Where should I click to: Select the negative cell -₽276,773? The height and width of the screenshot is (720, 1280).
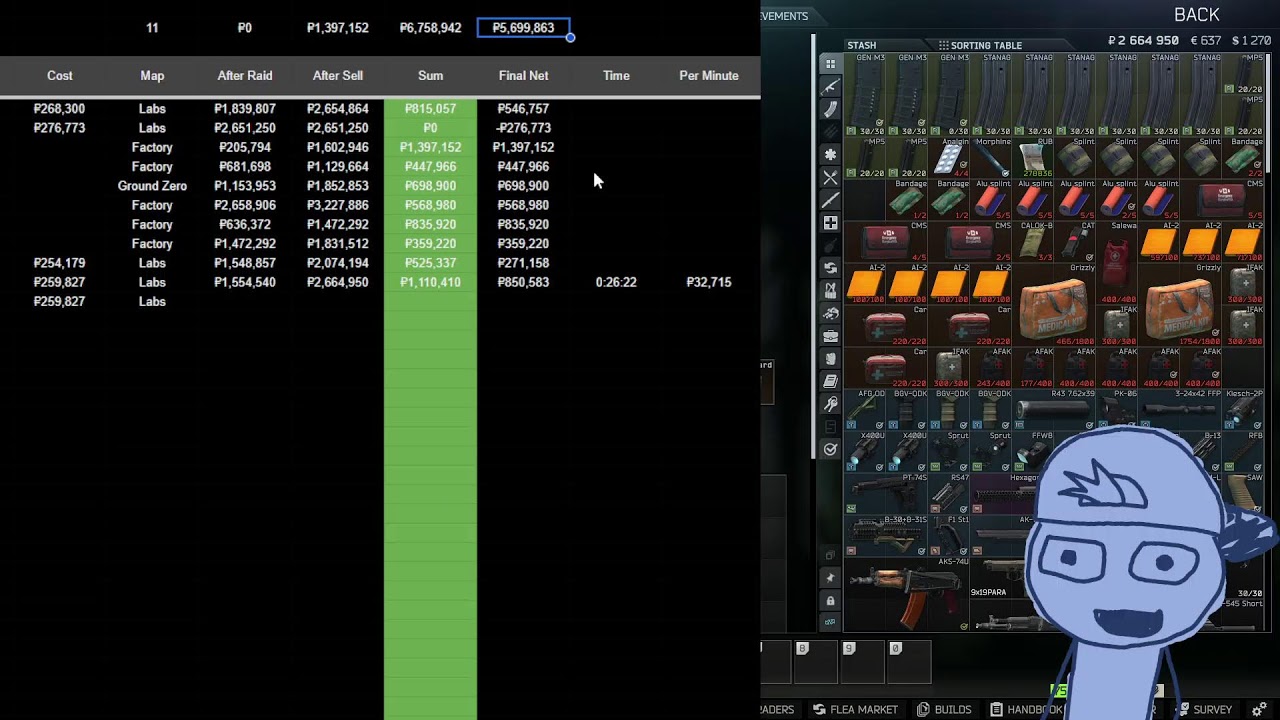click(523, 128)
